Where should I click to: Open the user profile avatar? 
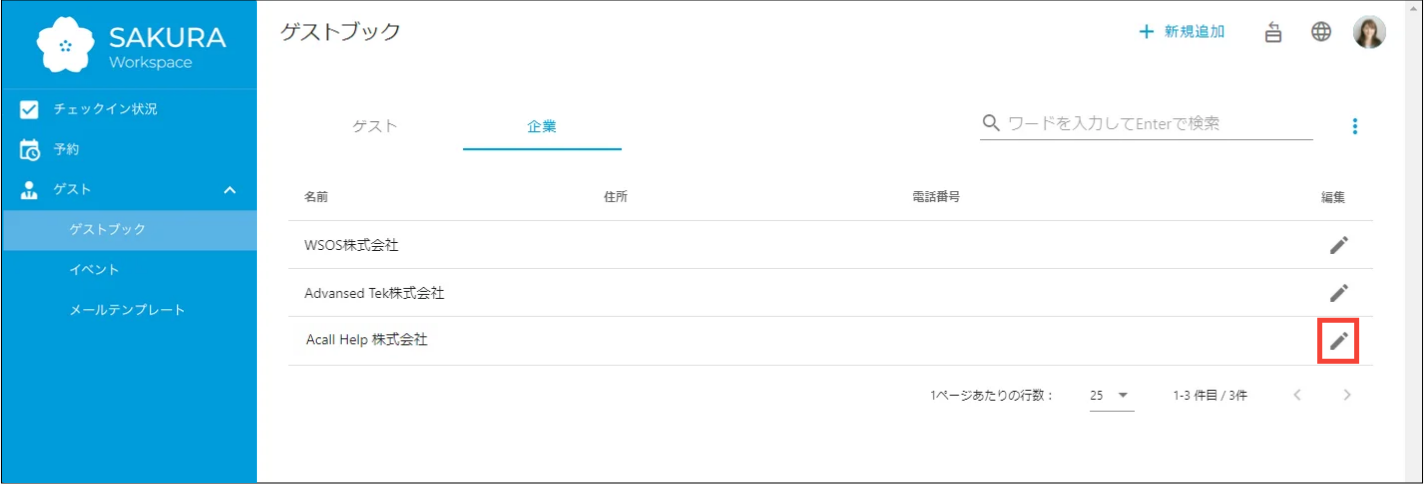1369,32
